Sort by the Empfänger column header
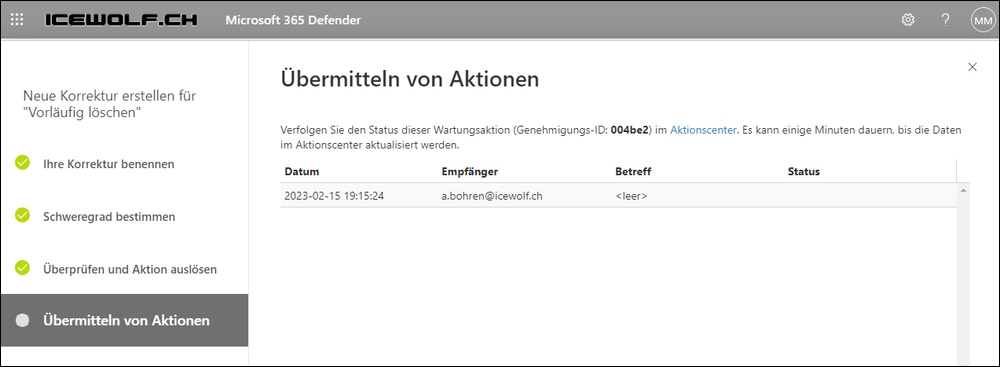Screen dimensions: 1000x367 pyautogui.click(x=470, y=172)
